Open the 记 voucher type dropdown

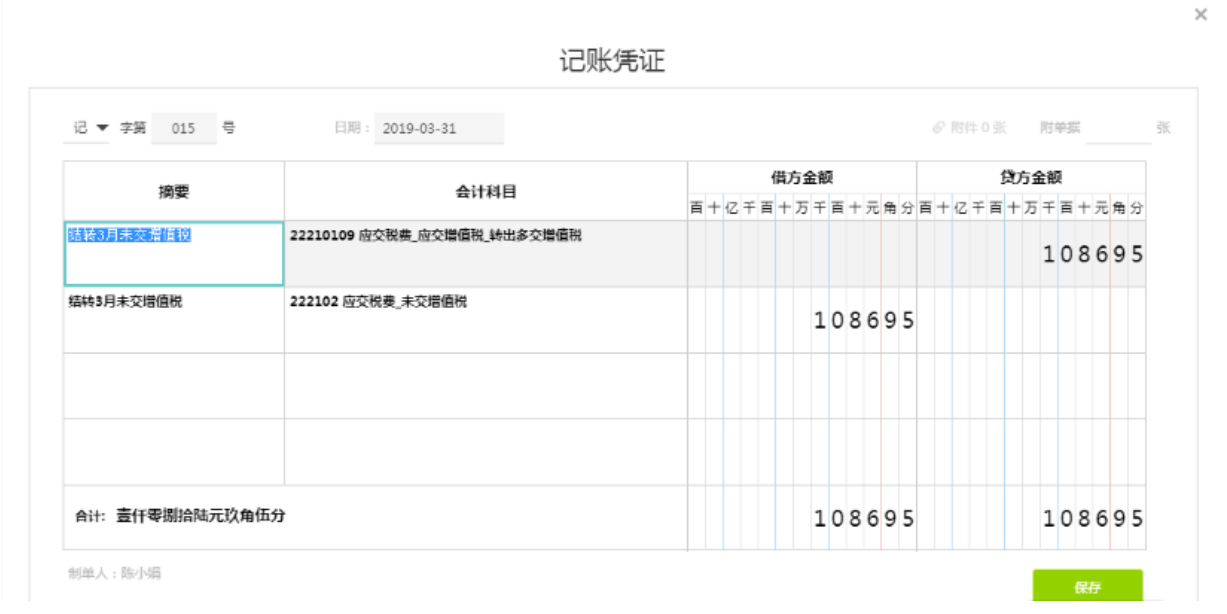click(x=90, y=128)
